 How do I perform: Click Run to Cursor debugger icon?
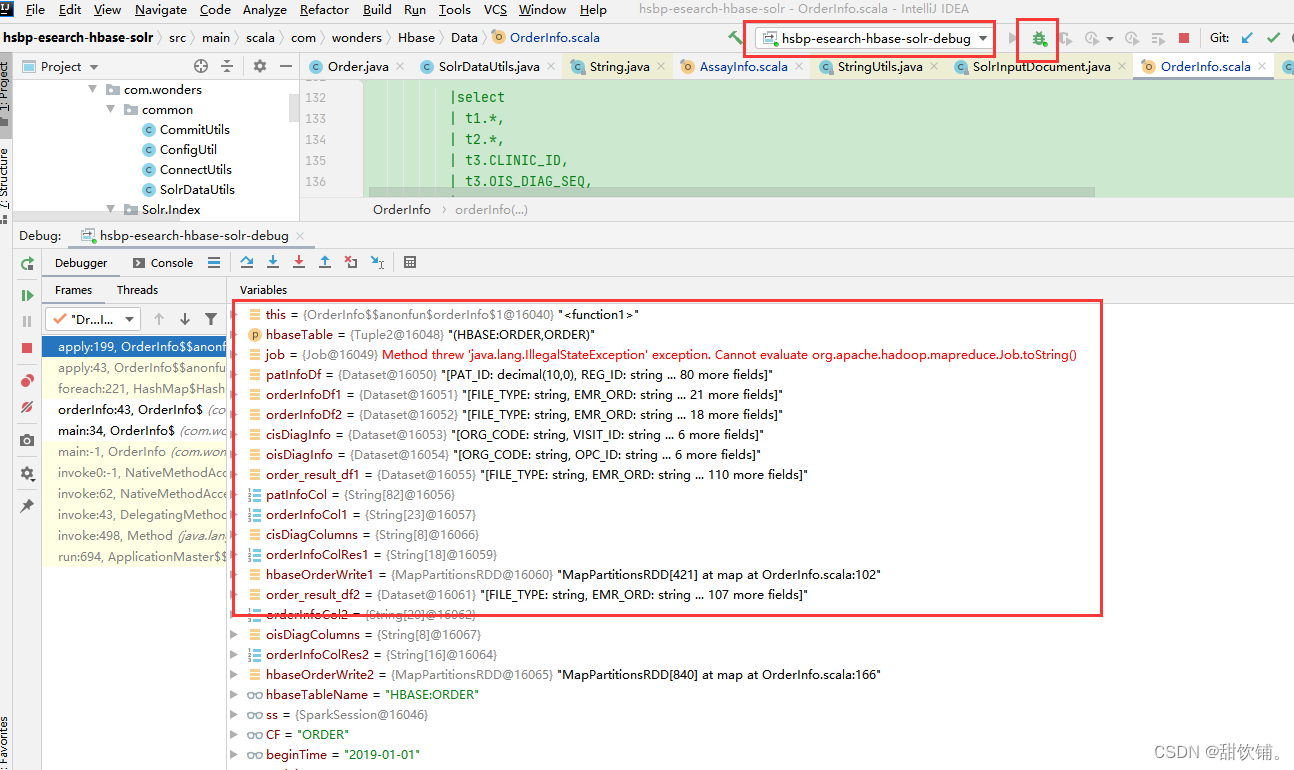[377, 262]
